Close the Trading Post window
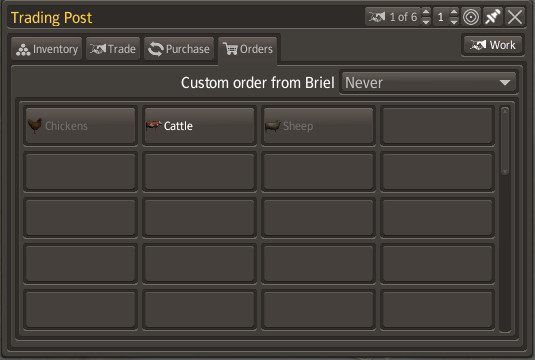This screenshot has height=360, width=535. [x=515, y=17]
